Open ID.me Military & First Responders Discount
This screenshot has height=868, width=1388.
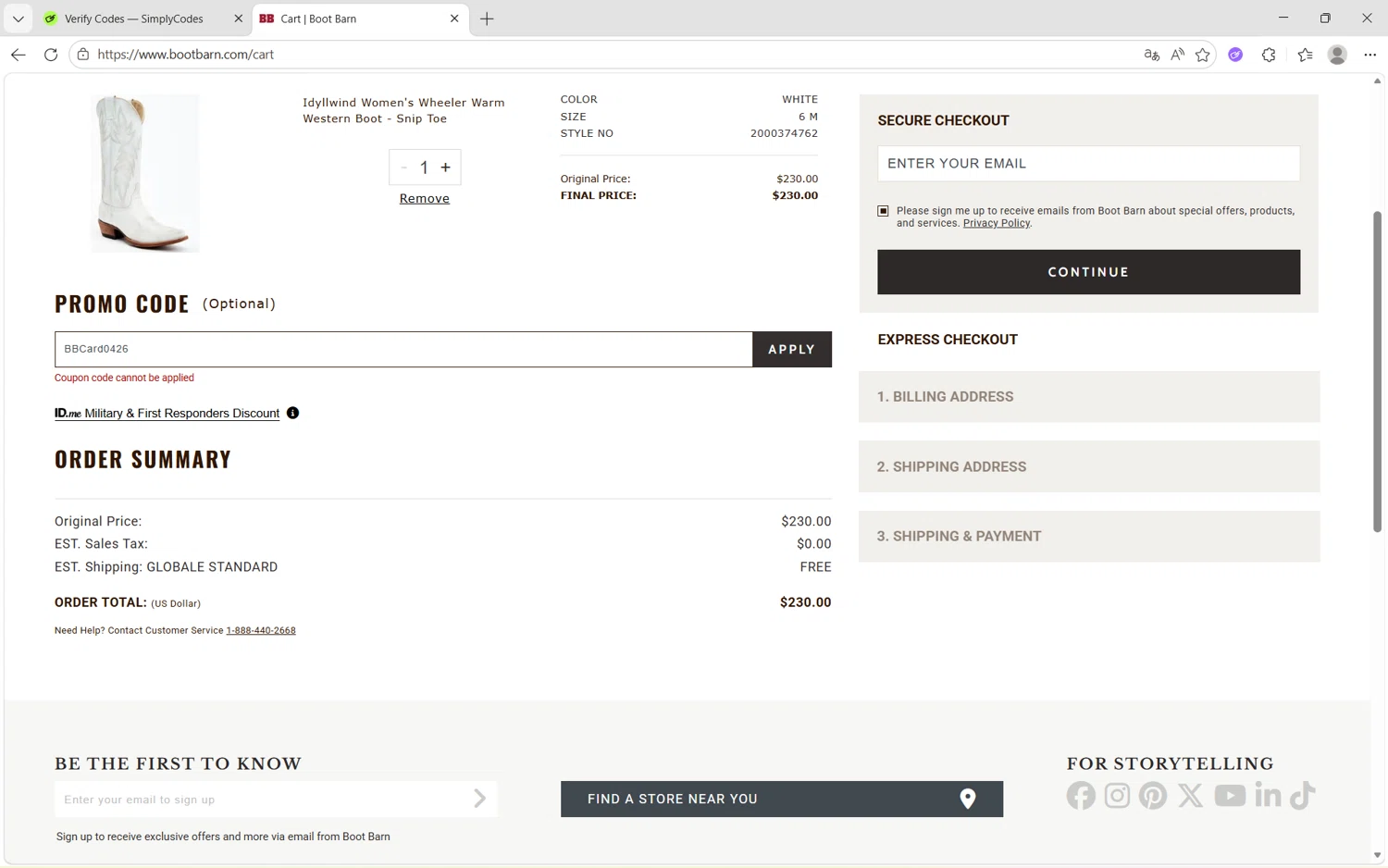coord(167,413)
